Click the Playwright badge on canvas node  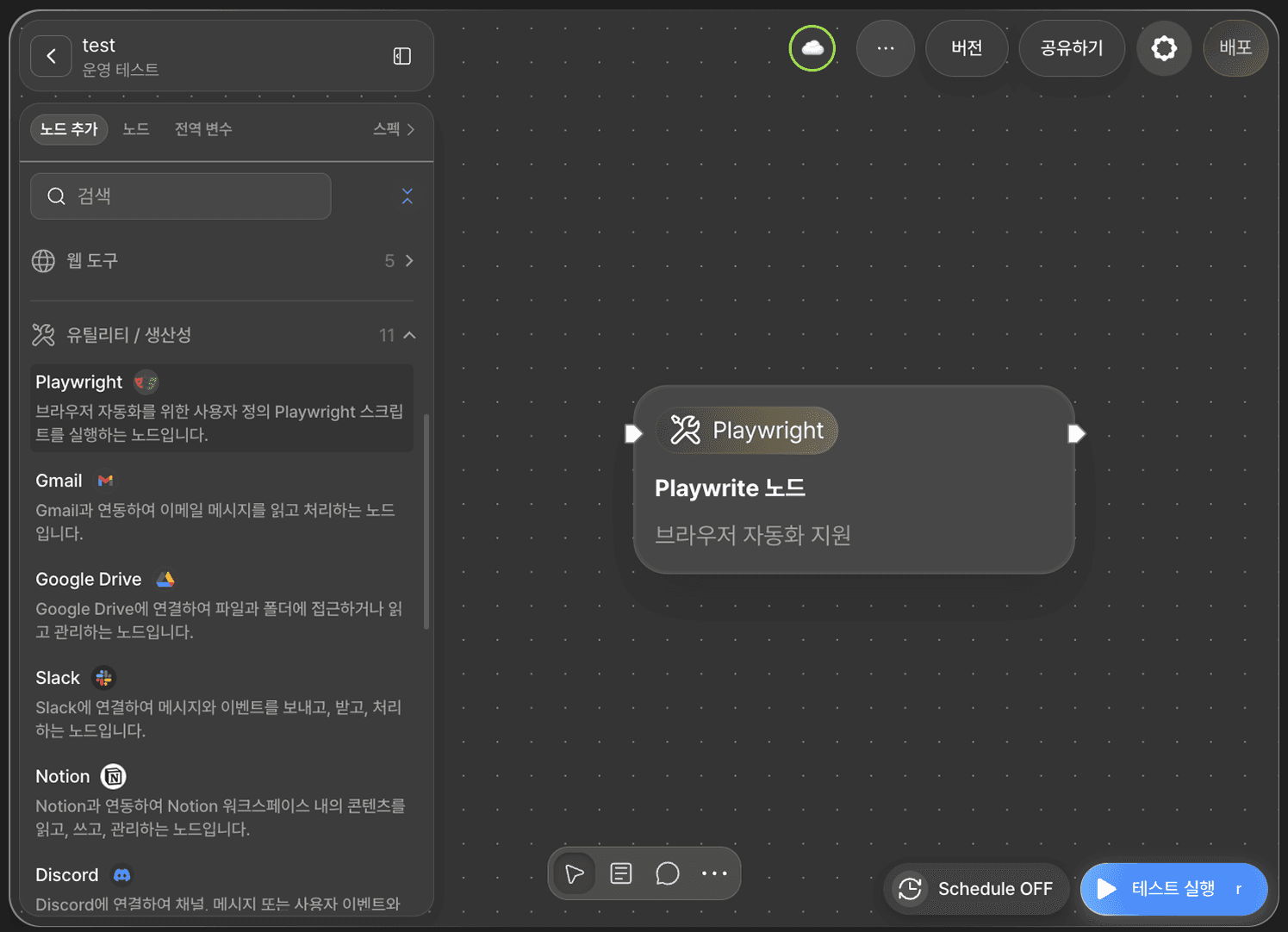(747, 430)
